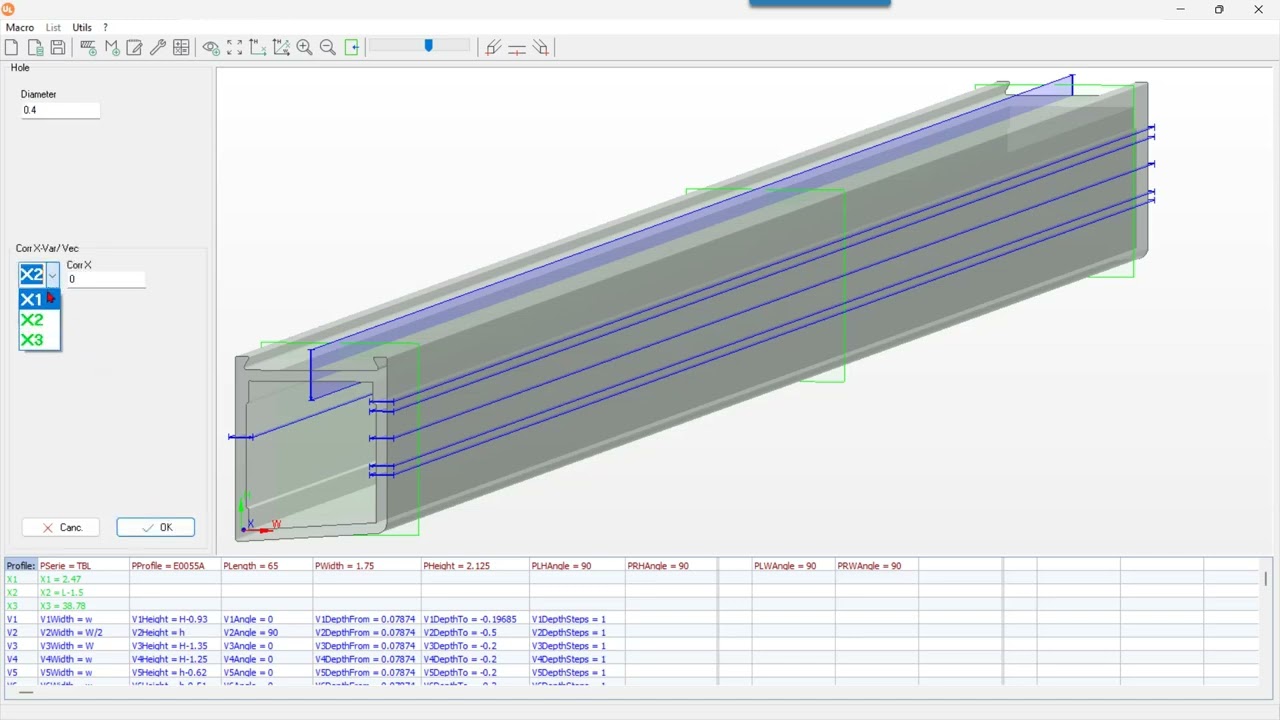Viewport: 1280px width, 720px height.
Task: Open the calculator icon
Action: (x=181, y=47)
